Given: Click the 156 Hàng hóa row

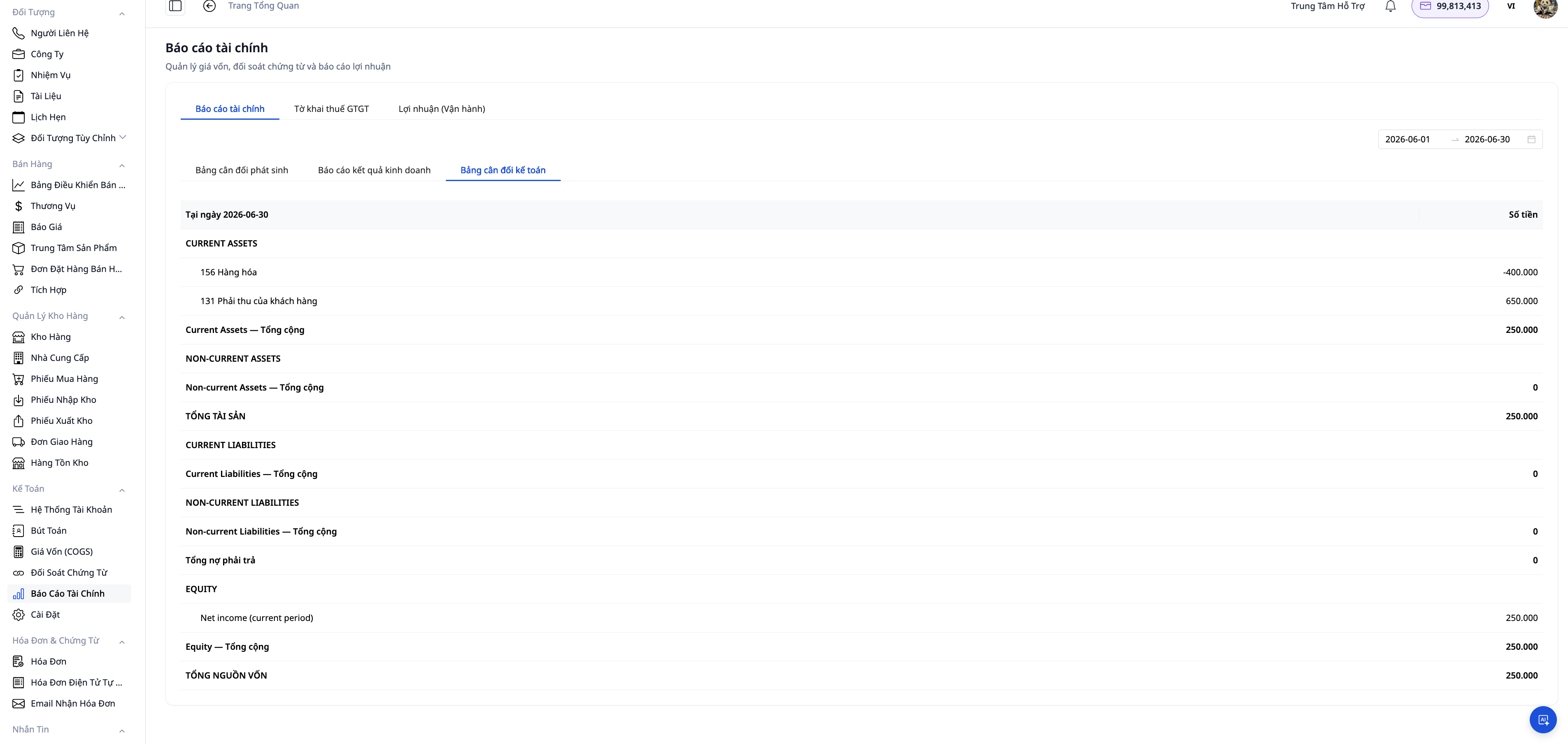Looking at the screenshot, I should pyautogui.click(x=861, y=272).
